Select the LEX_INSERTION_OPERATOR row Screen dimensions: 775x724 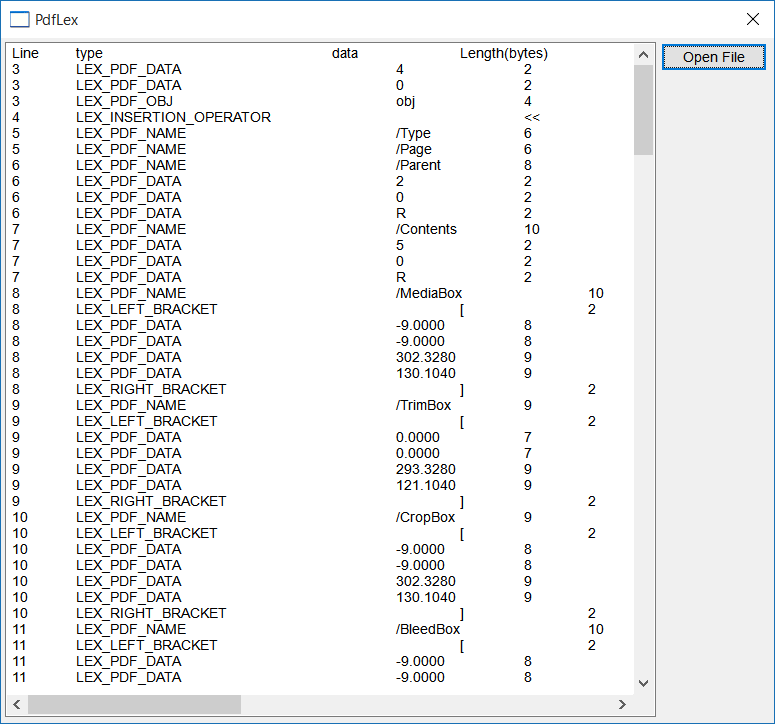pos(320,117)
